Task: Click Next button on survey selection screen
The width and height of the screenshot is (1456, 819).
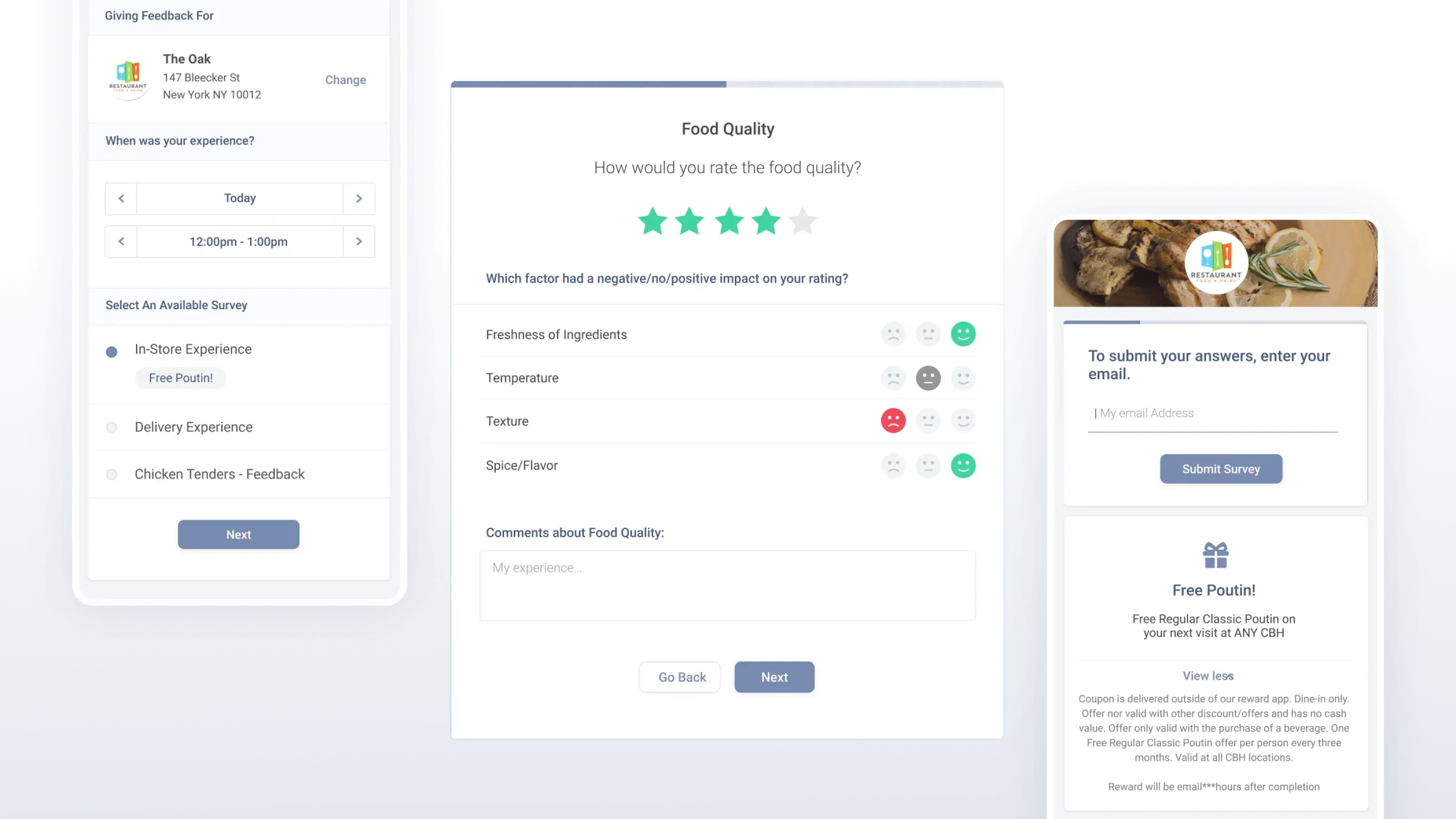Action: coord(238,534)
